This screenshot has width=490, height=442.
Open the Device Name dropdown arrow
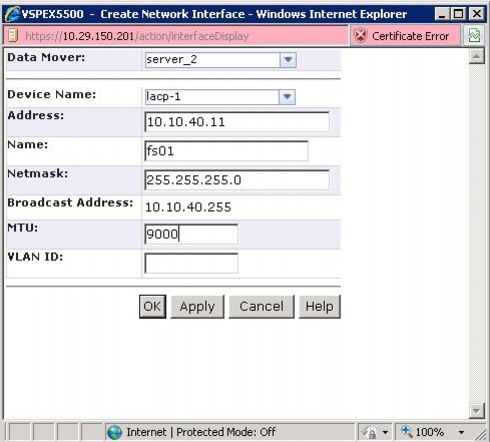(x=287, y=97)
